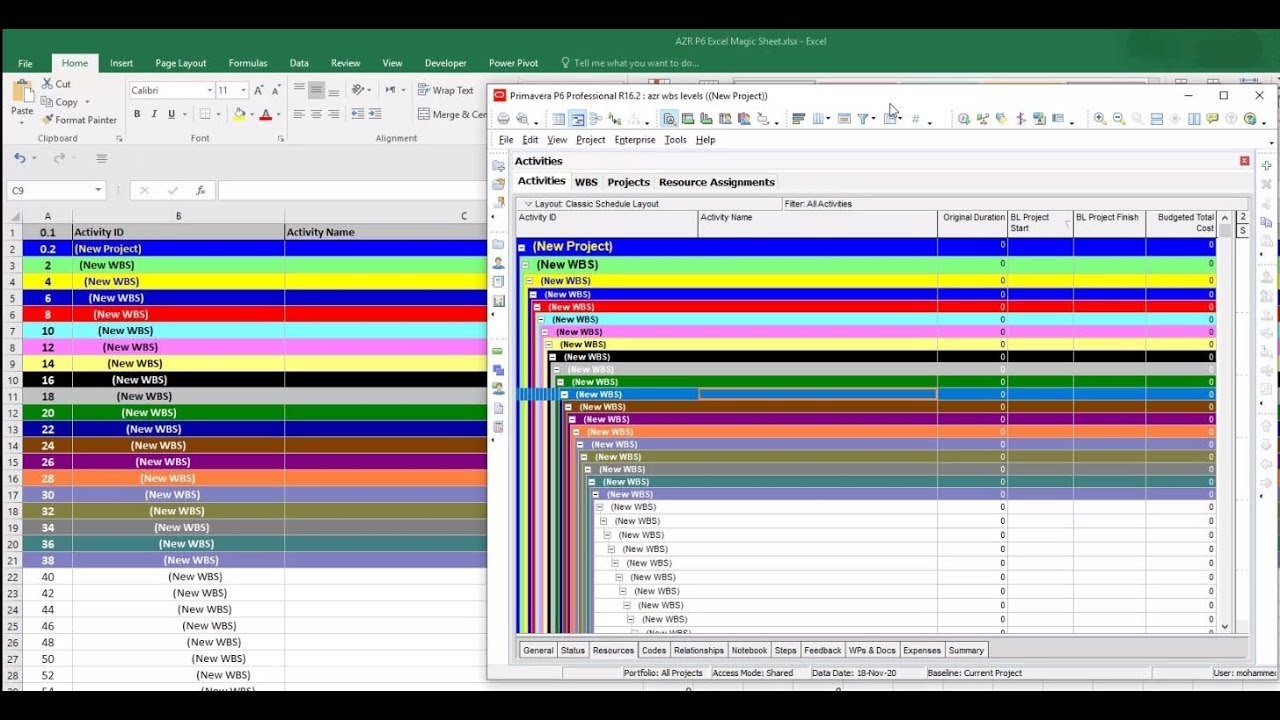Image resolution: width=1280 pixels, height=720 pixels.
Task: Click Center horizontal align icon in Excel
Action: pos(316,114)
